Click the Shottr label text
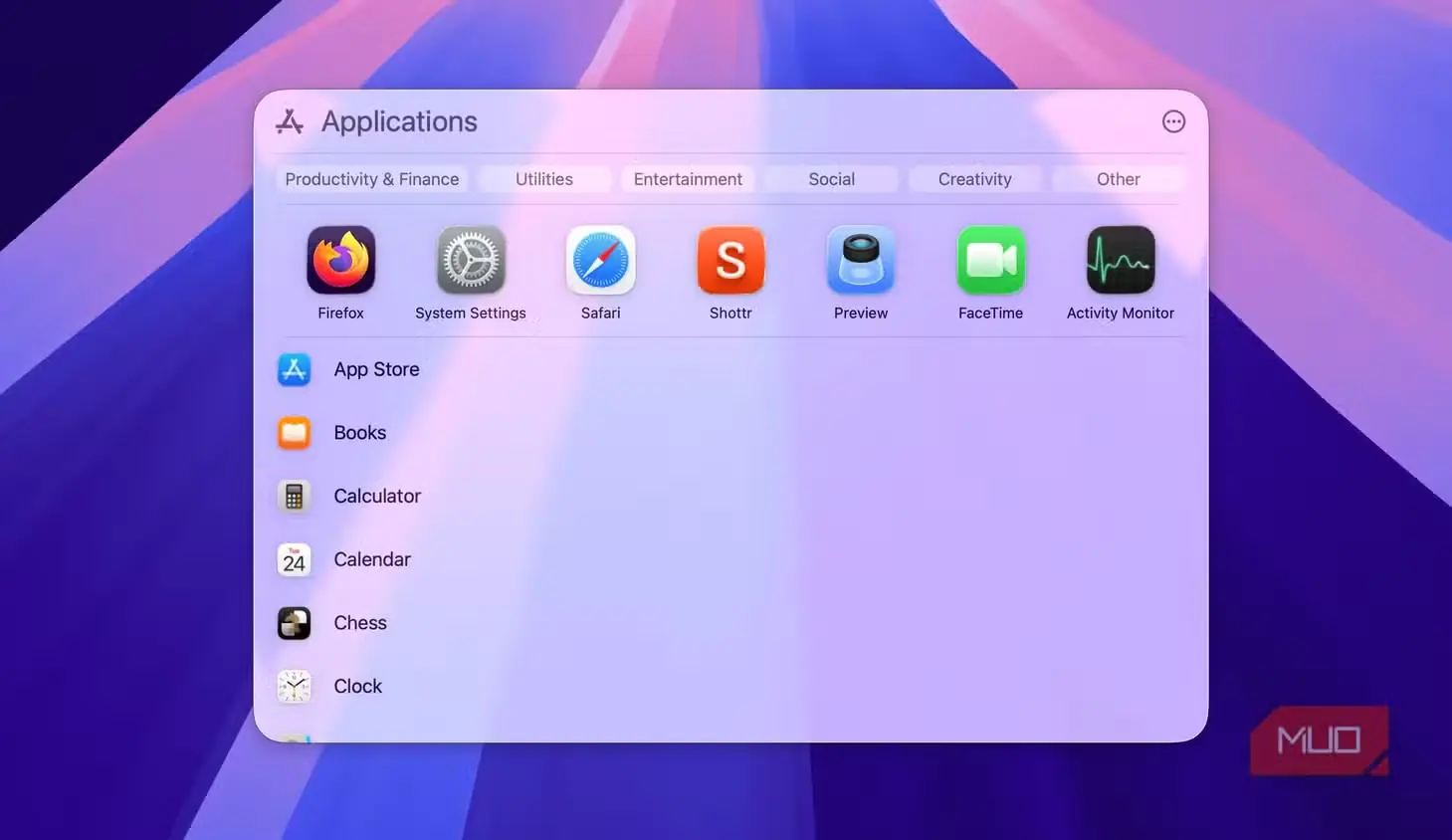This screenshot has width=1452, height=840. click(x=730, y=313)
